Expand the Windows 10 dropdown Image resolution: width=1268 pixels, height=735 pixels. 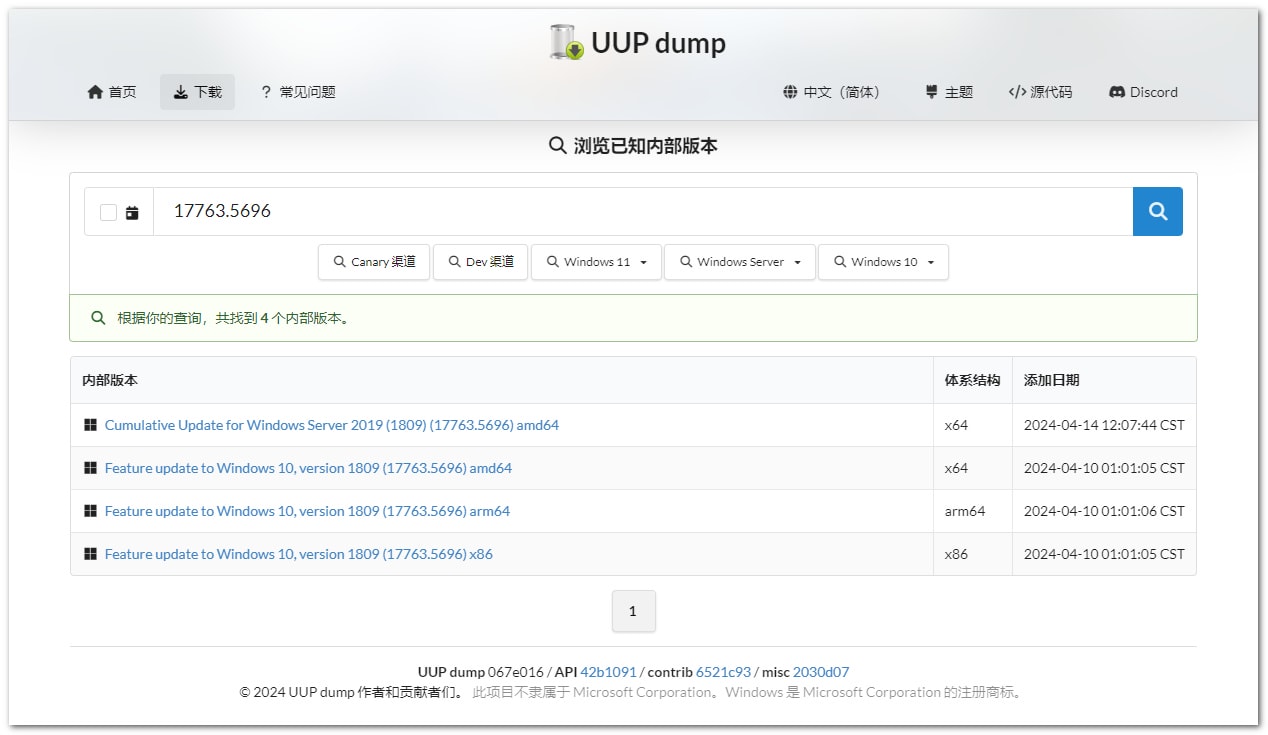(883, 262)
